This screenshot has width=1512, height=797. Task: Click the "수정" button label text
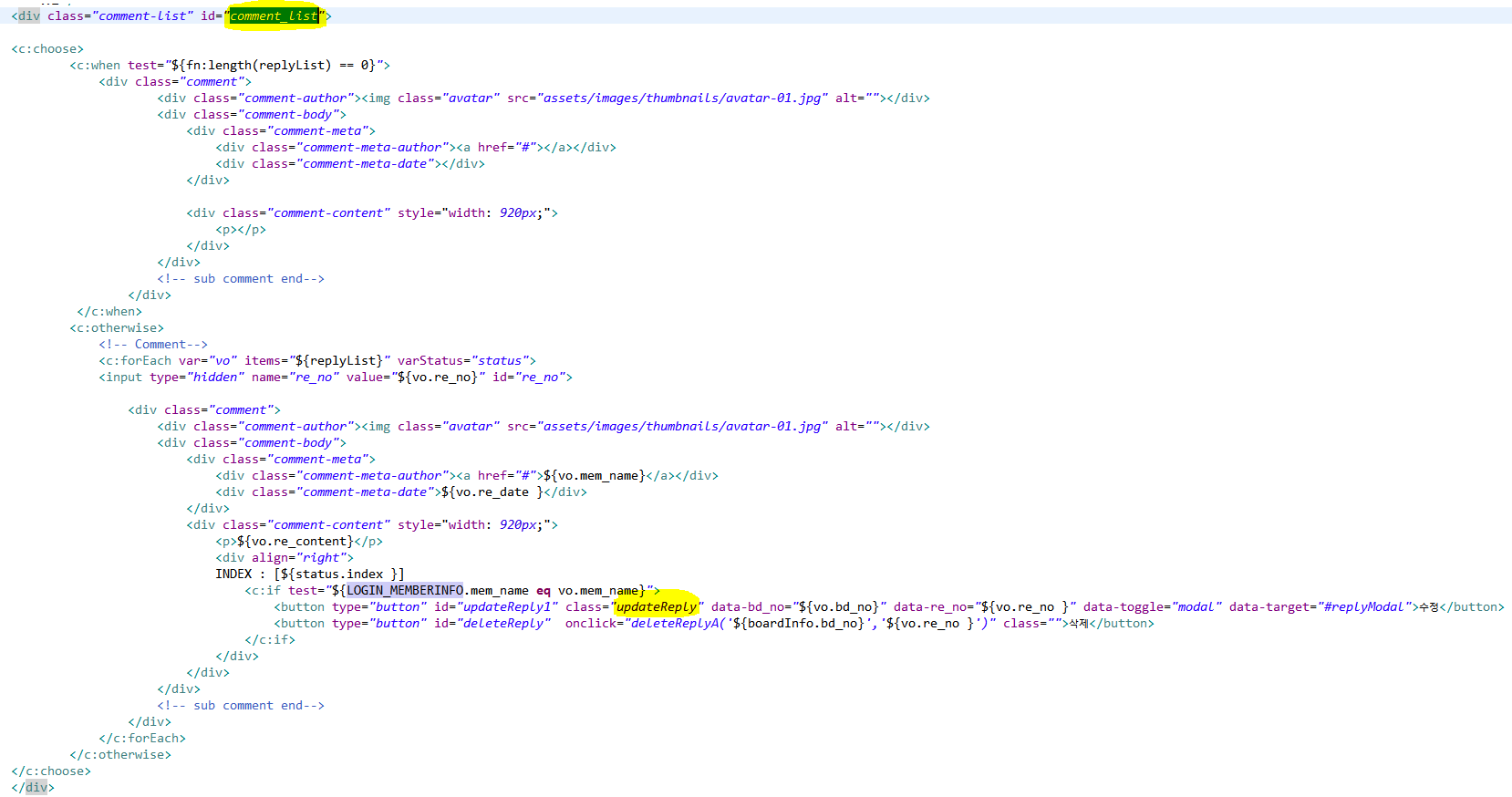[x=1429, y=607]
